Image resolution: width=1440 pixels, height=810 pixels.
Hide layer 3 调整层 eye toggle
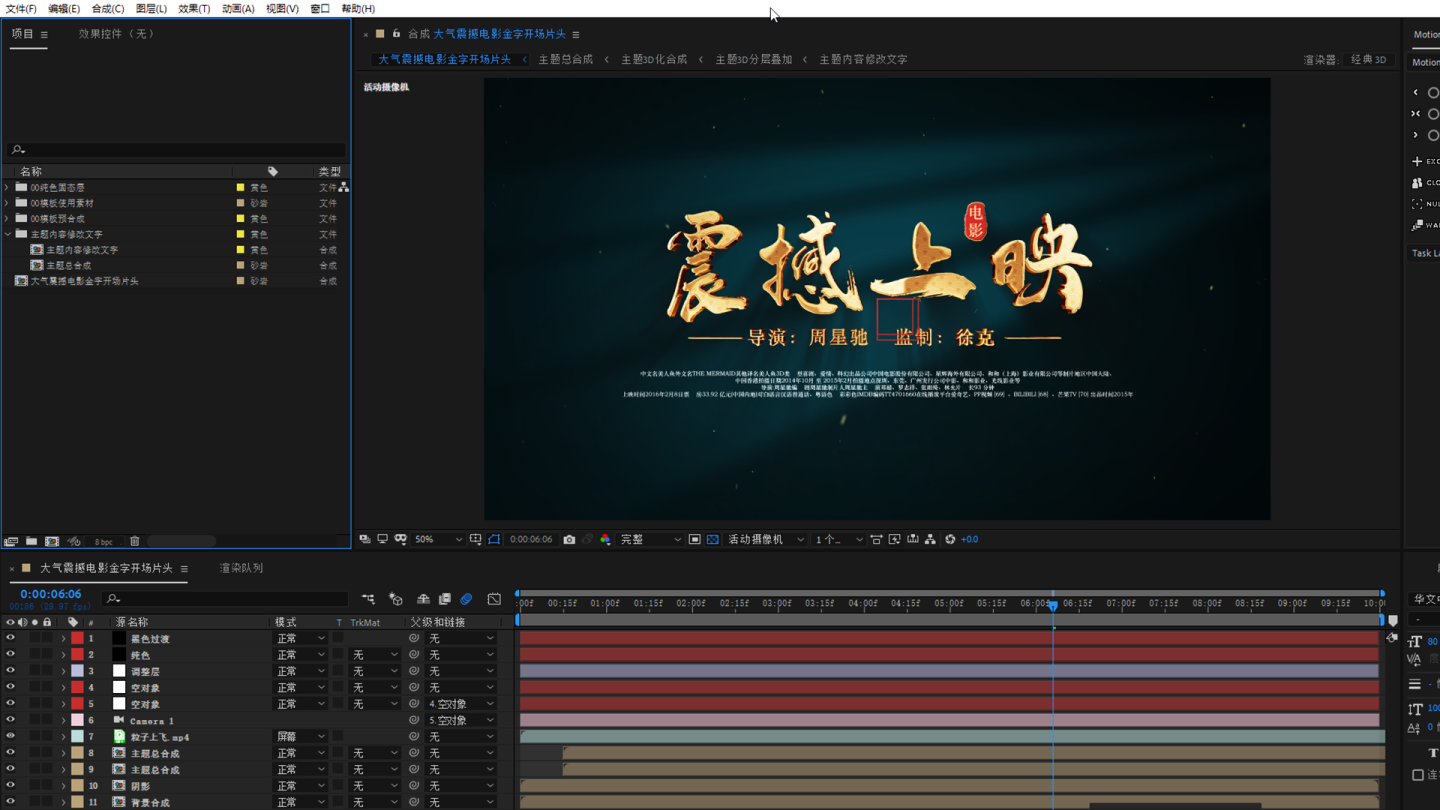pos(11,671)
